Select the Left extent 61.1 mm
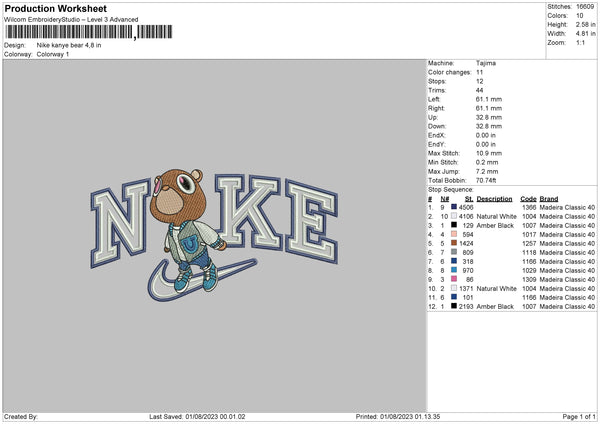Screen dimensions: 600x424 pos(489,99)
